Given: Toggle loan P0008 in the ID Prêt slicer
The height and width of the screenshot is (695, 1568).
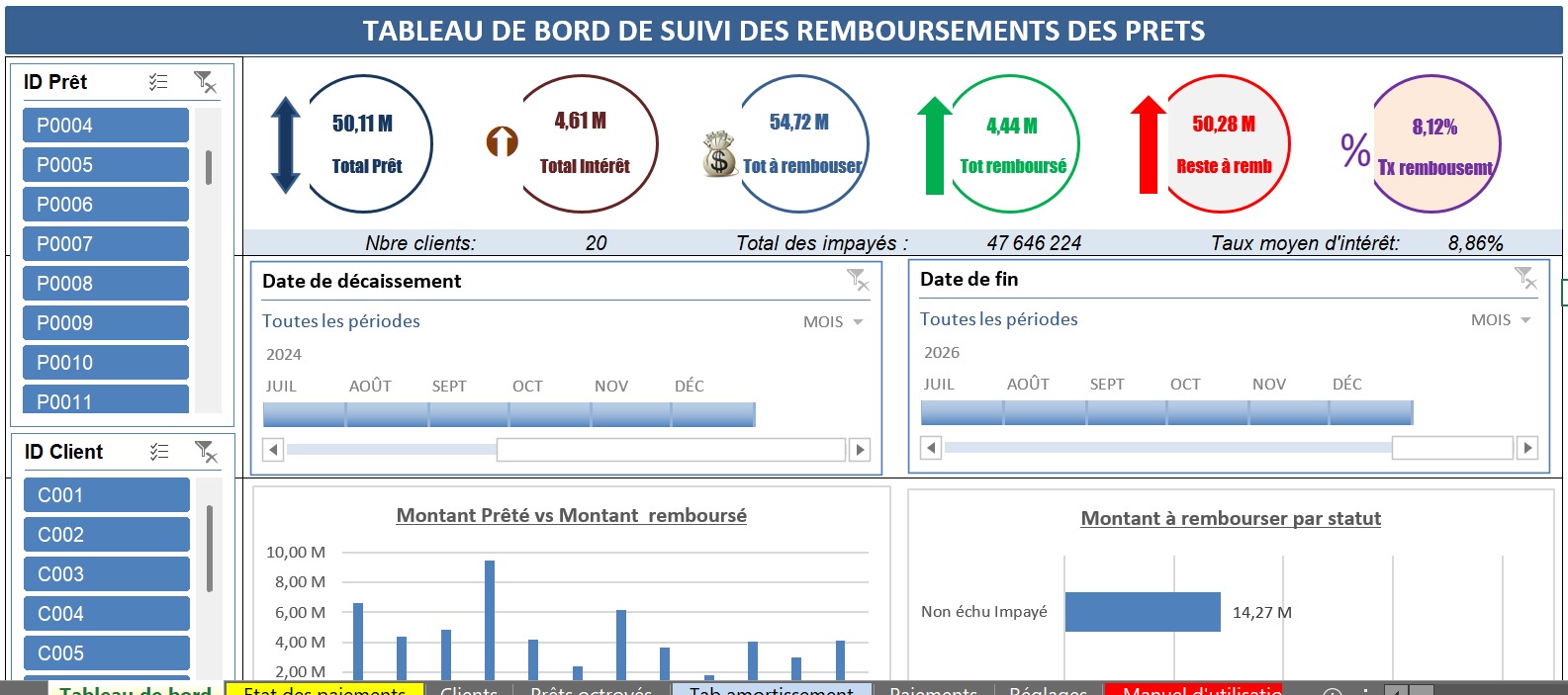Looking at the screenshot, I should (105, 284).
